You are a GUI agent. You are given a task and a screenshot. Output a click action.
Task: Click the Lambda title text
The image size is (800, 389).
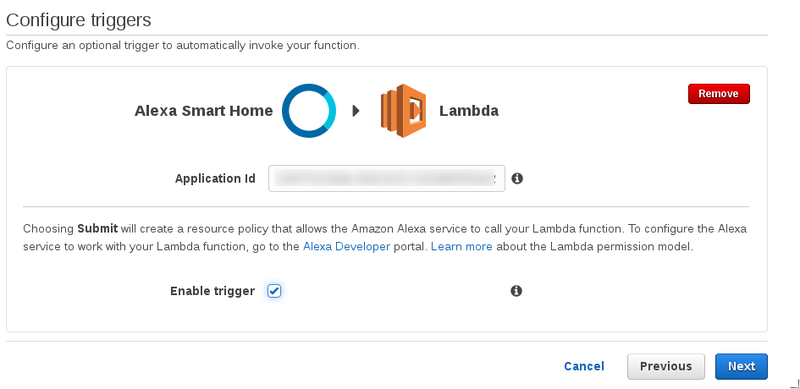click(x=469, y=111)
